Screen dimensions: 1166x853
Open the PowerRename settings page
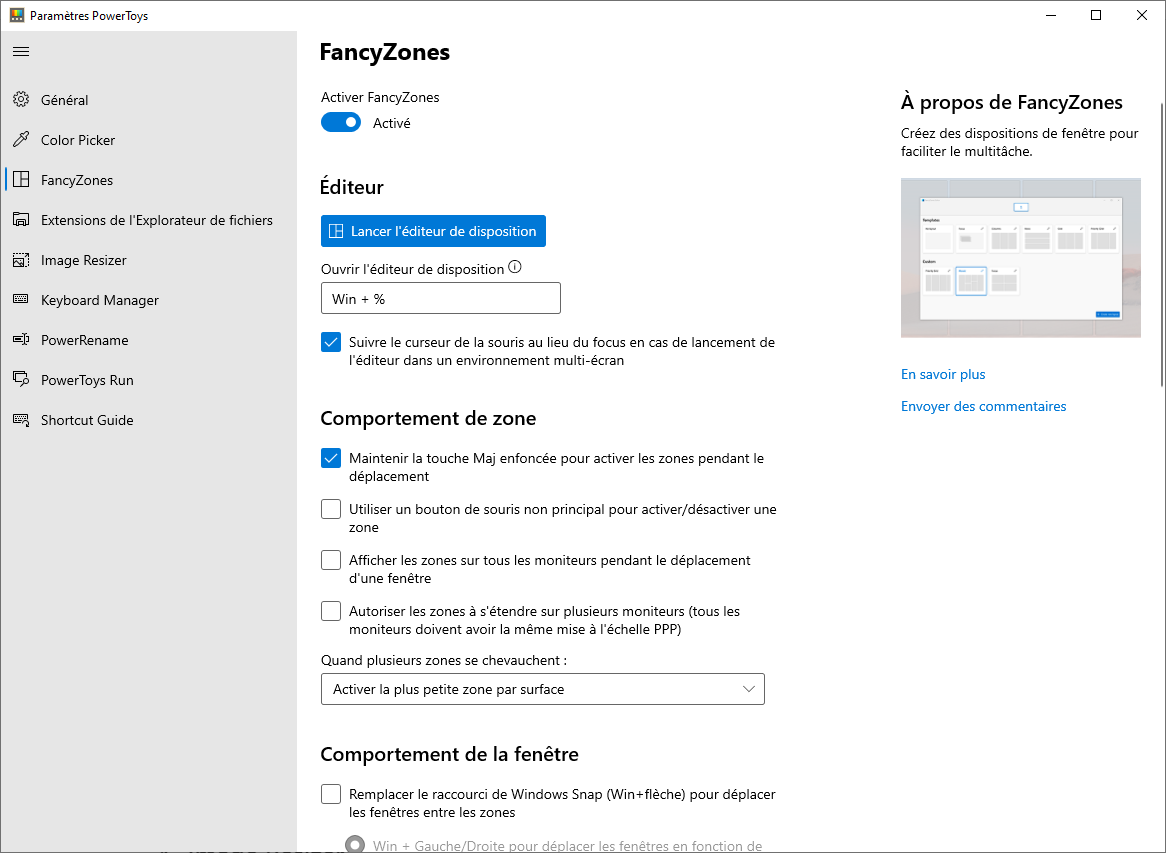click(151, 340)
